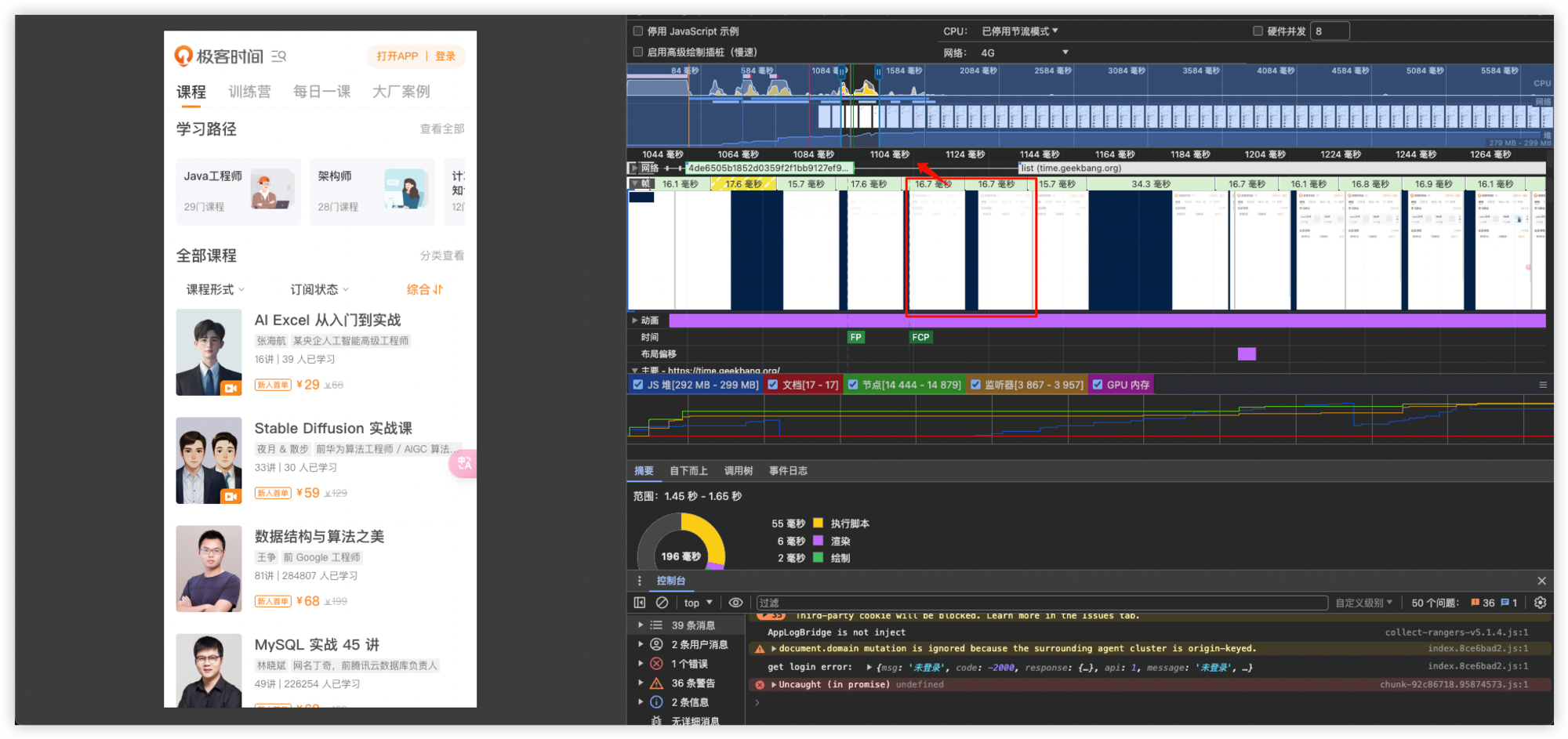Open console settings gear icon
This screenshot has width=1568, height=739.
coord(1540,603)
